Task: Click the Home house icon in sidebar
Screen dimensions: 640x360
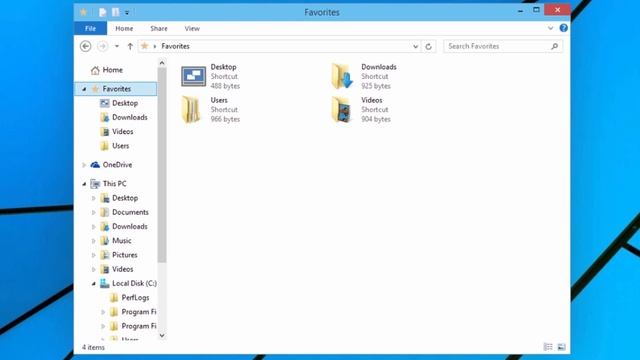Action: pos(95,70)
